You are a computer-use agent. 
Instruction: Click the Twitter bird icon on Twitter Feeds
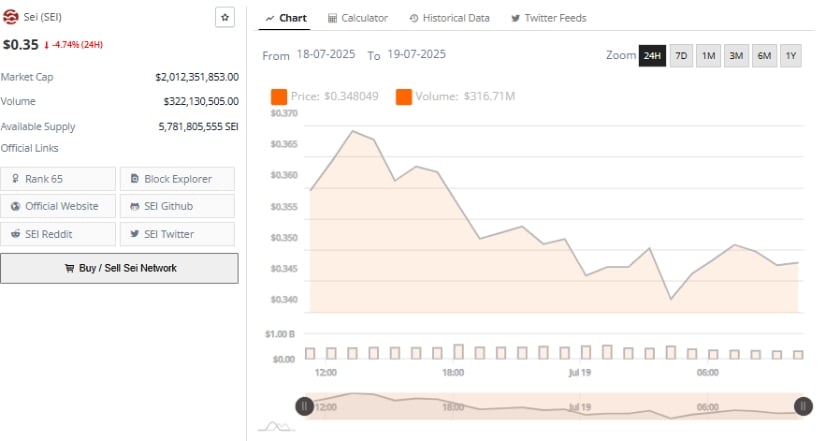click(x=516, y=18)
